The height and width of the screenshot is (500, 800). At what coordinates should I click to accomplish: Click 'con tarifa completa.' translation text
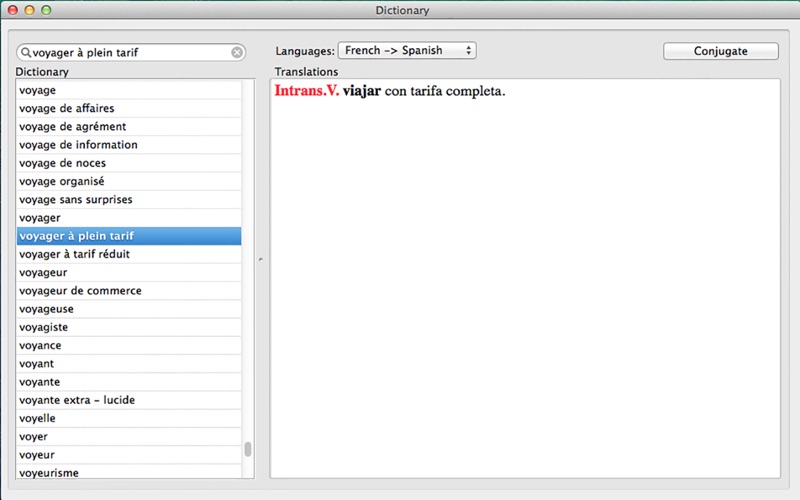445,92
